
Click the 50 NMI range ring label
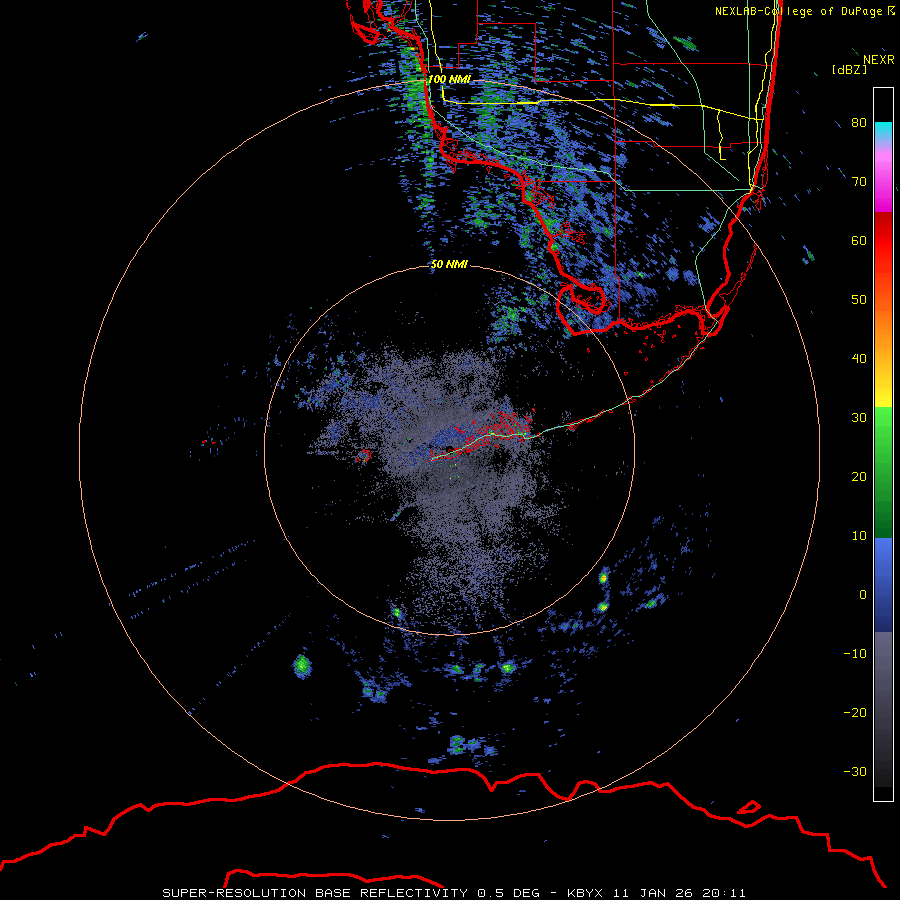click(449, 265)
